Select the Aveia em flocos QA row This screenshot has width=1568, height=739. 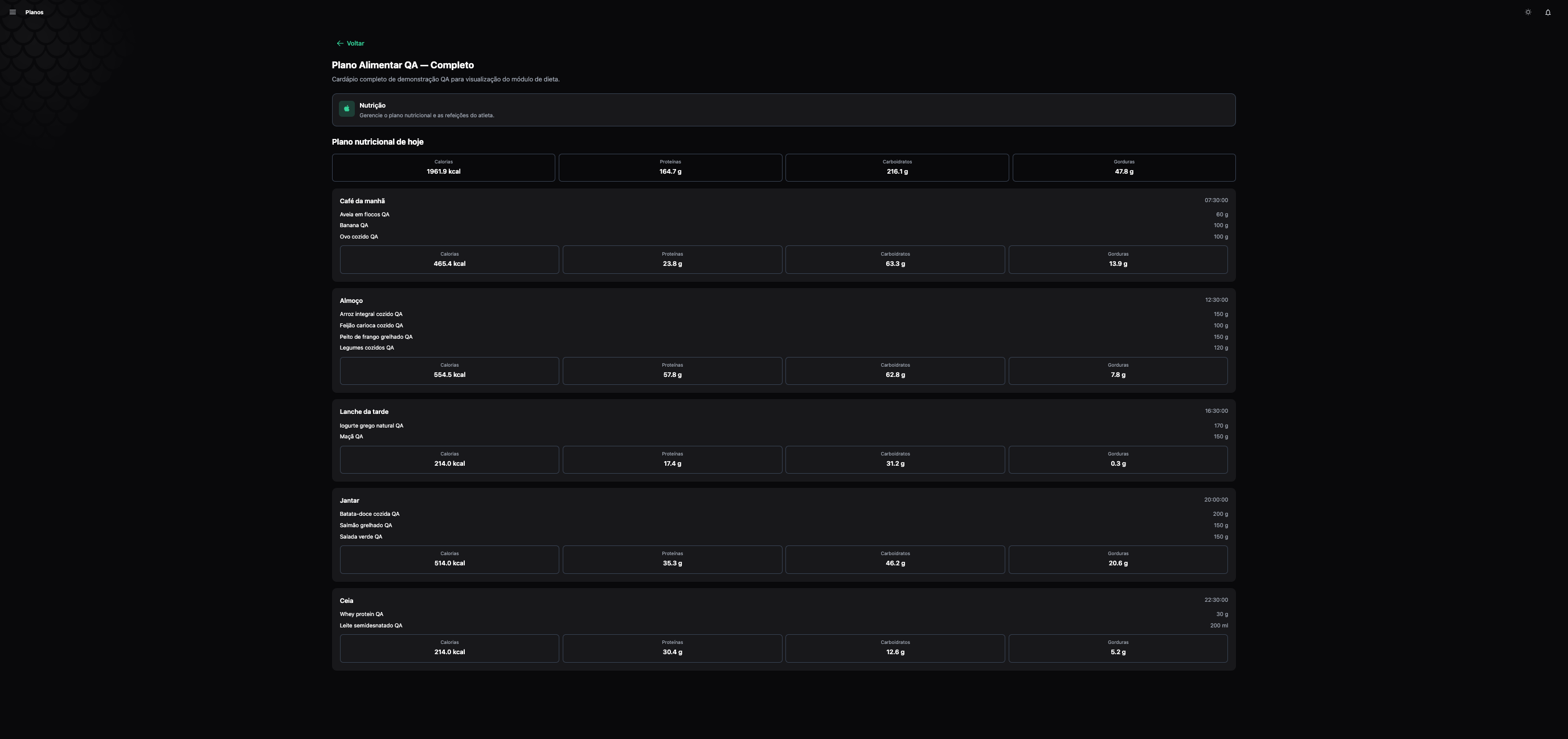(783, 215)
